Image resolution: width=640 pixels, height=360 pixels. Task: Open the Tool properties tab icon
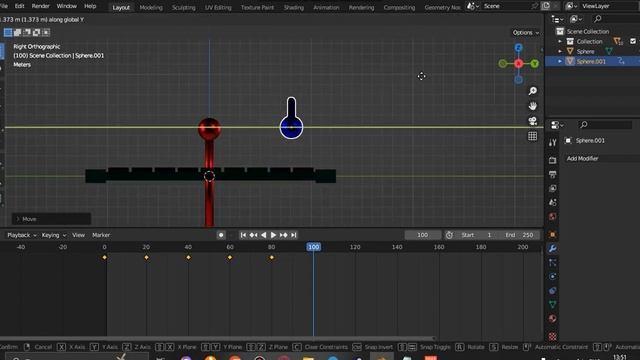[x=552, y=142]
